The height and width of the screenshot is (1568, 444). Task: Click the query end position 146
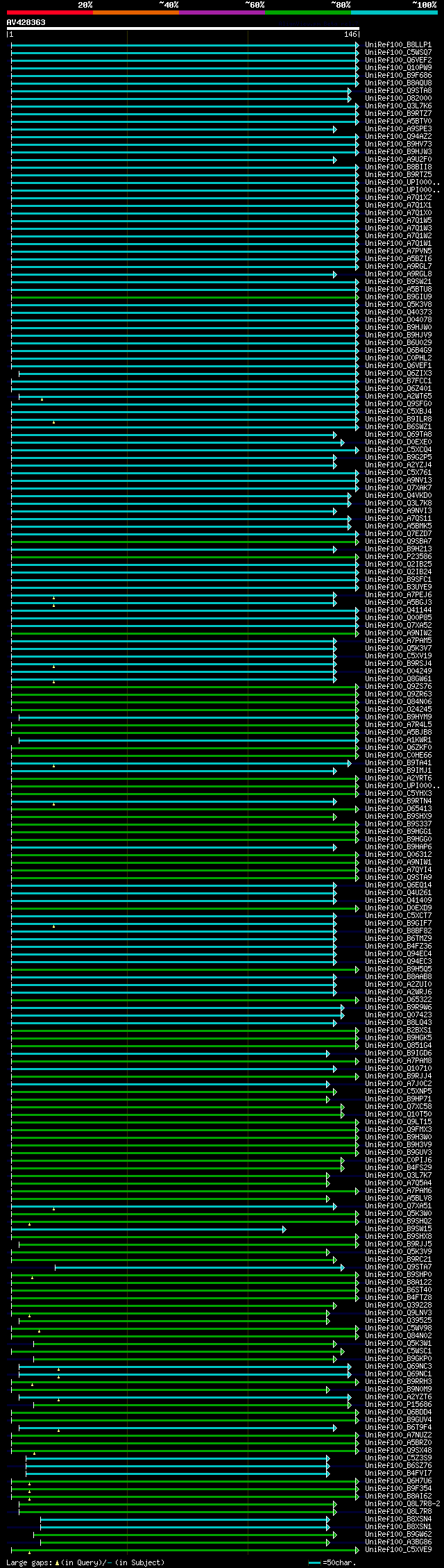[x=350, y=34]
